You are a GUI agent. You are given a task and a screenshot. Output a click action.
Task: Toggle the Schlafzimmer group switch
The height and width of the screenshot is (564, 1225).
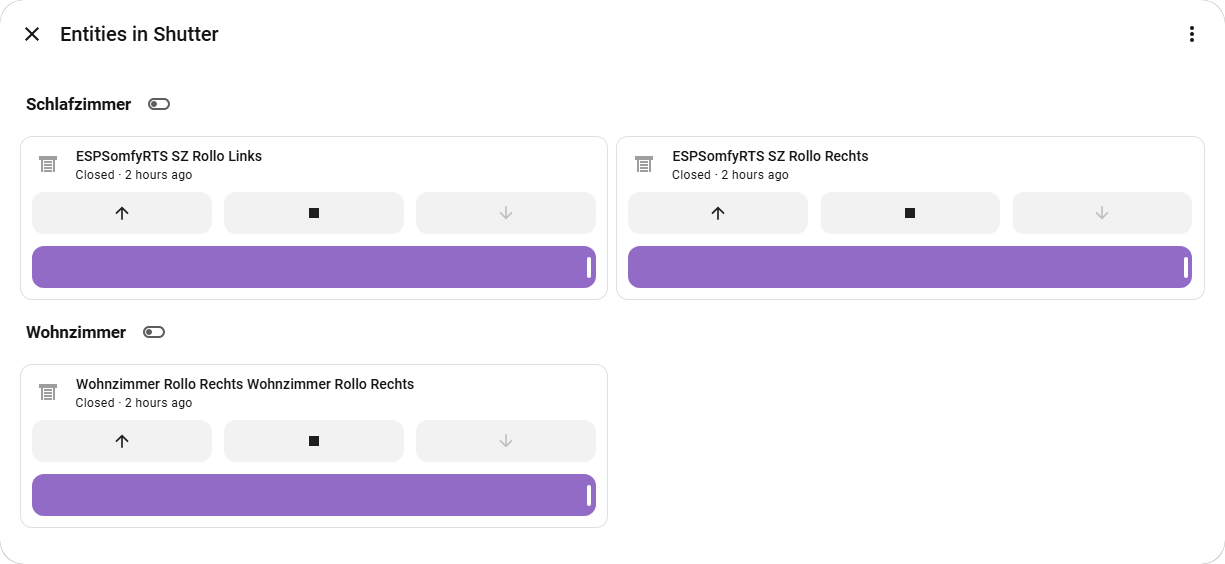159,104
